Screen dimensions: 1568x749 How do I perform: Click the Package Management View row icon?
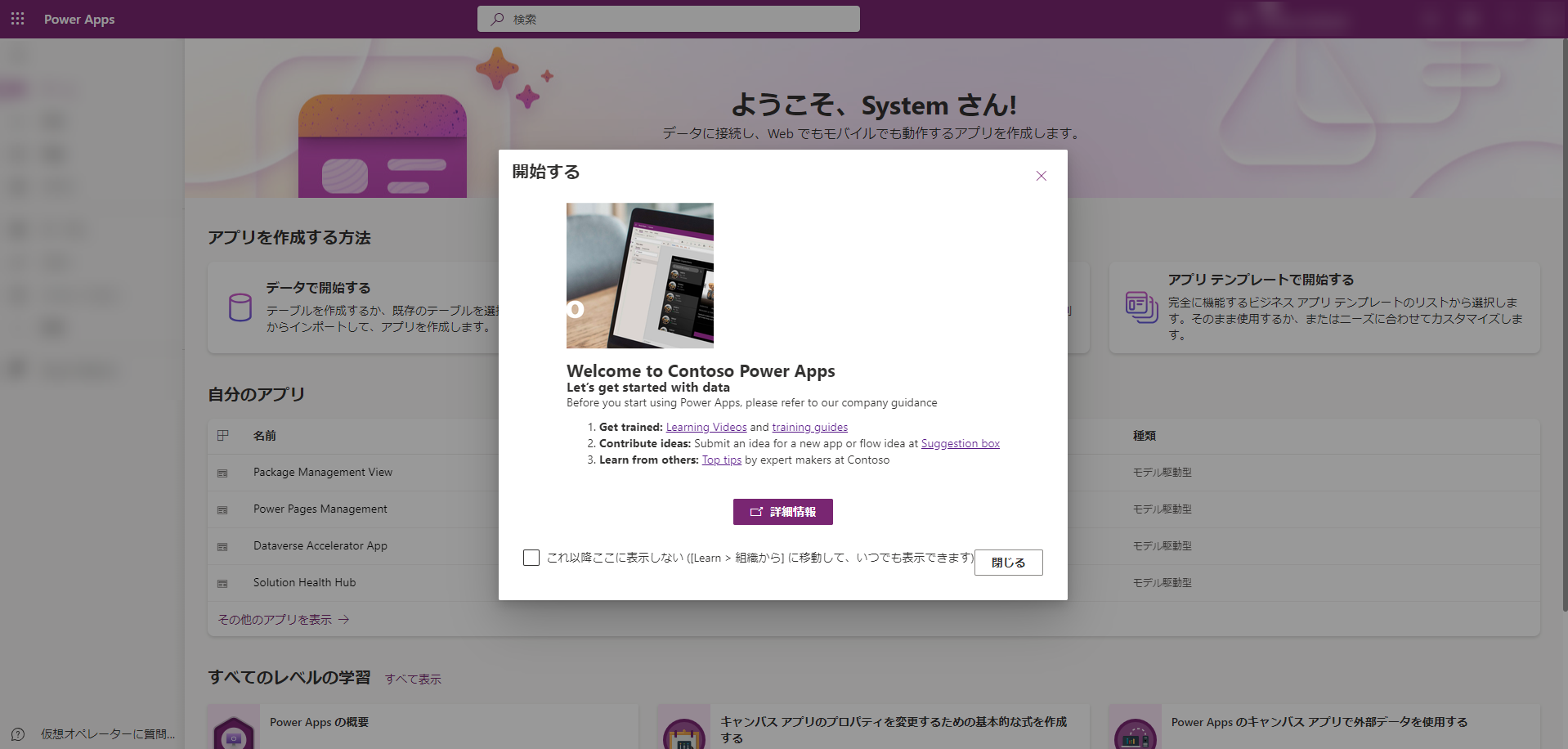tap(222, 473)
